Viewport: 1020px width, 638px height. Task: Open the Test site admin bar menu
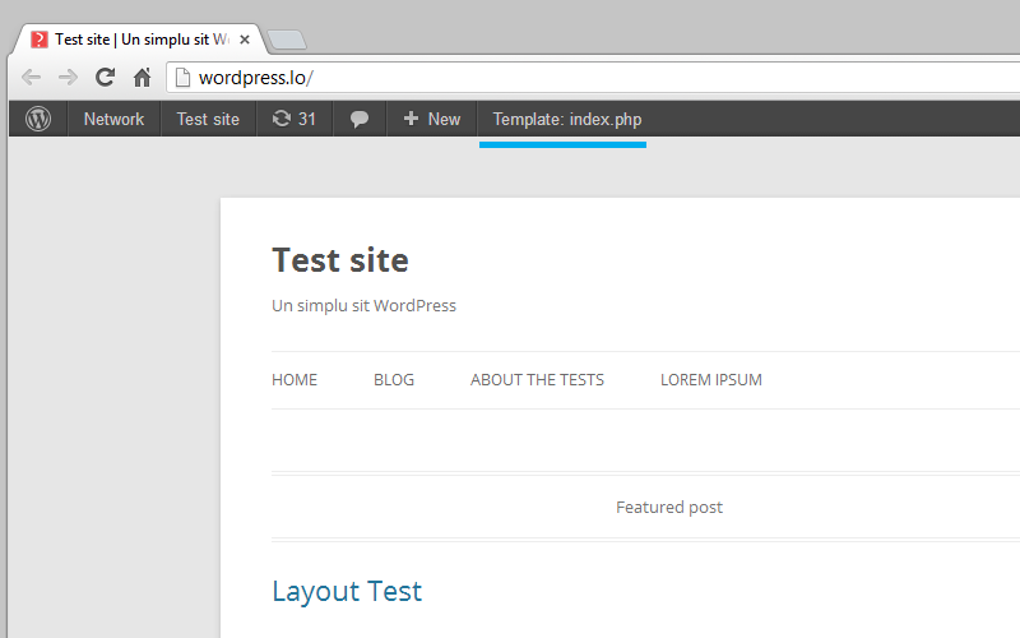pyautogui.click(x=207, y=119)
